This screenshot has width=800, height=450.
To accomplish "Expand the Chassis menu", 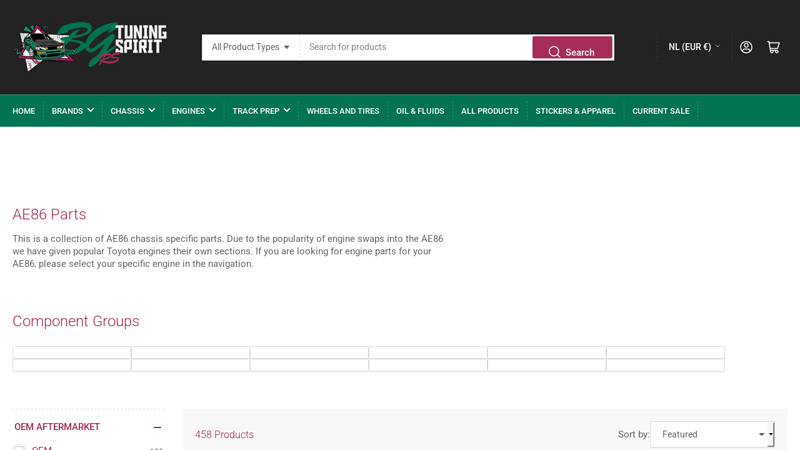I will coord(132,111).
